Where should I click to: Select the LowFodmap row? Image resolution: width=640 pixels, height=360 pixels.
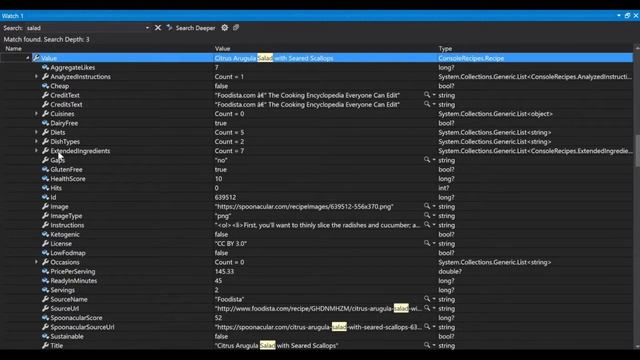tap(317, 253)
